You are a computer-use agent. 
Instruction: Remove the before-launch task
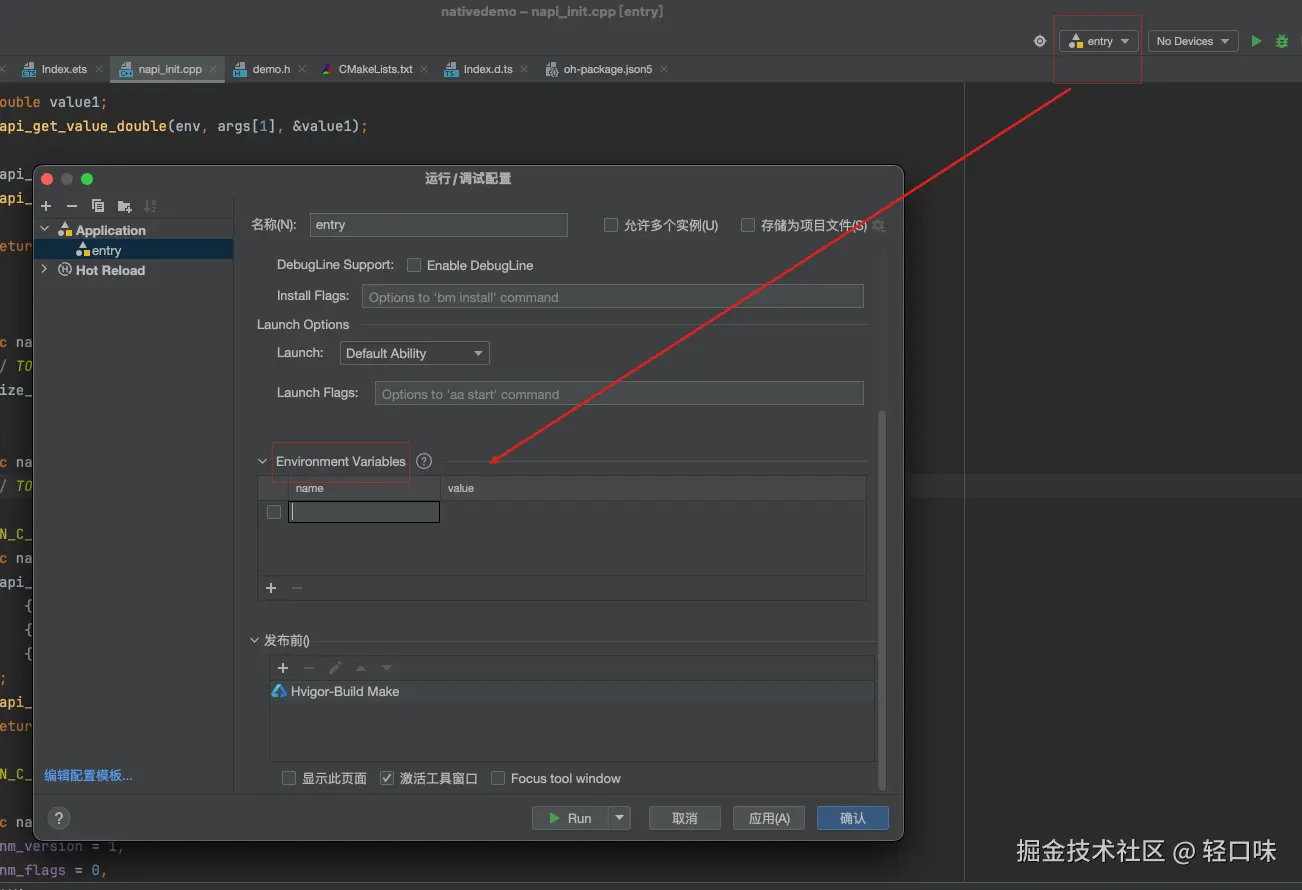click(x=309, y=668)
